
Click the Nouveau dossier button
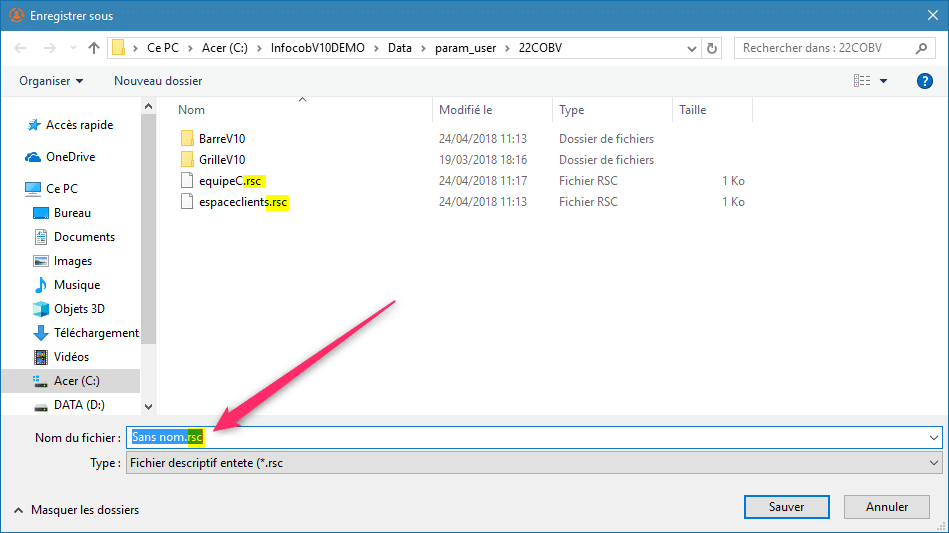point(158,81)
